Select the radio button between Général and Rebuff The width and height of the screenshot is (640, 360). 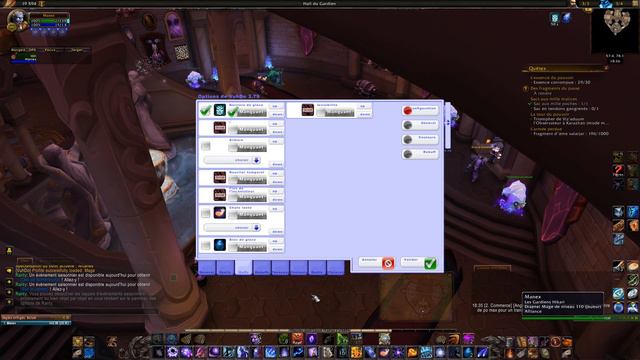pos(407,140)
